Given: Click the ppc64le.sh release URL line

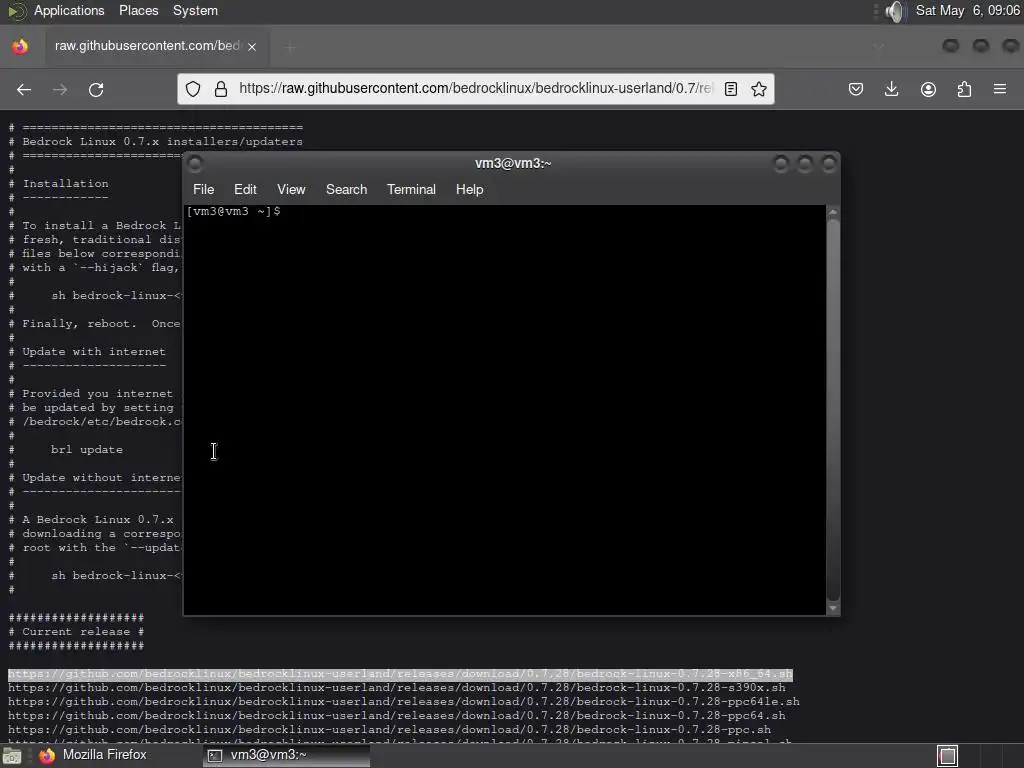Looking at the screenshot, I should (x=404, y=702).
